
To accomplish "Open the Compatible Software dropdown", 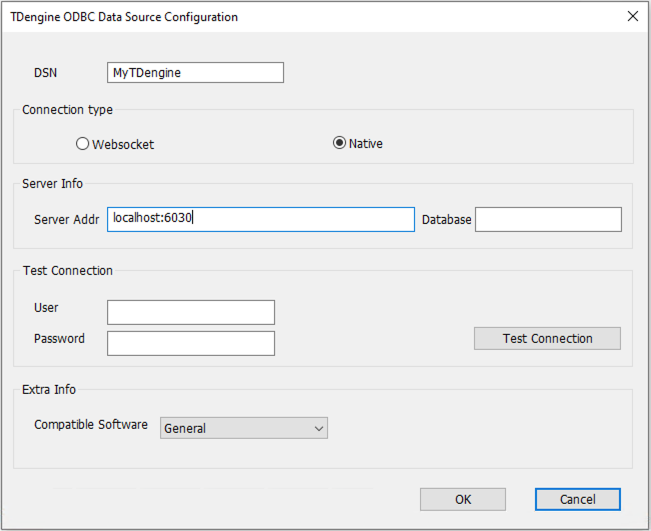I will [x=244, y=428].
